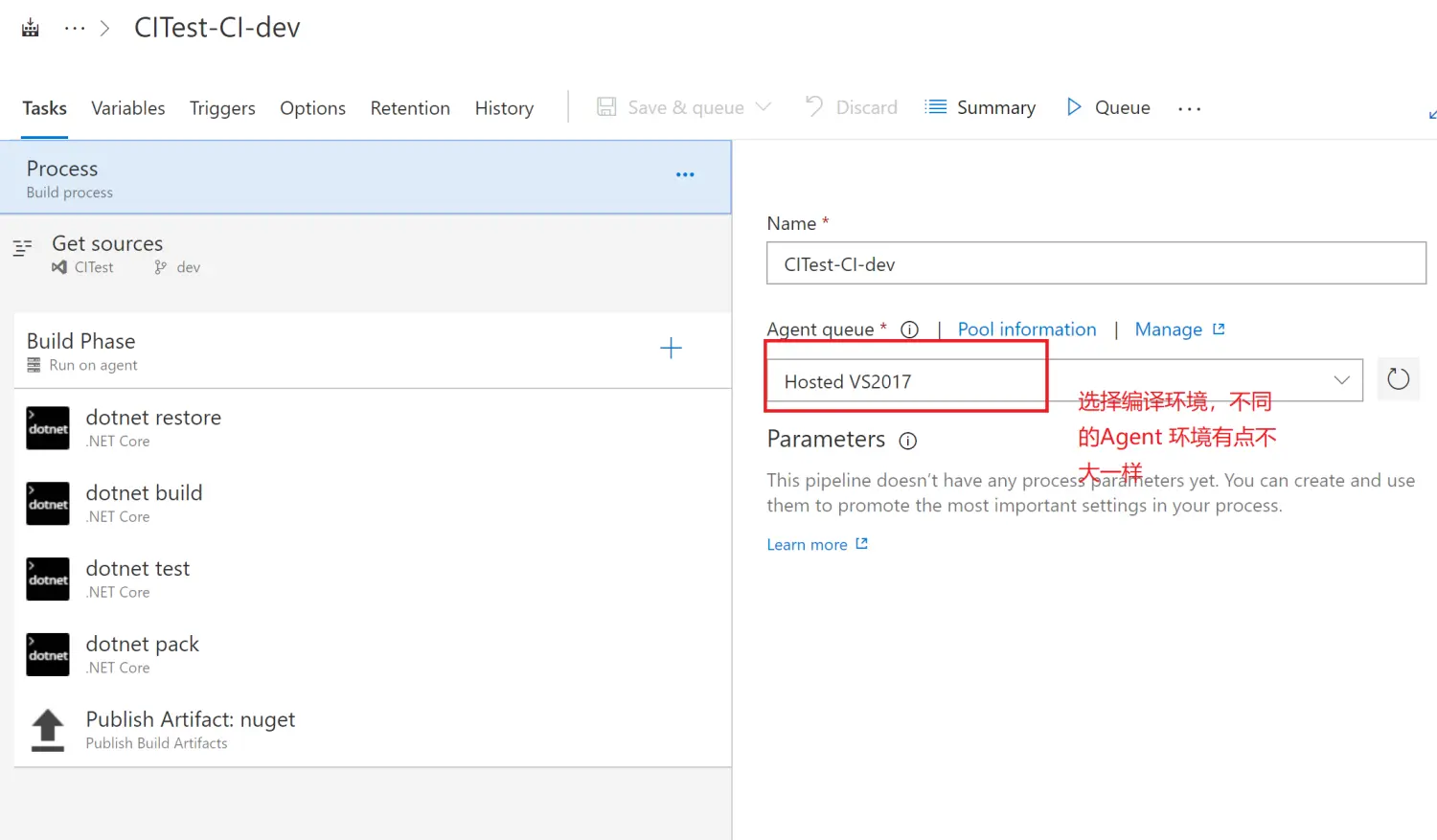
Task: Click the CITest Visual Studio repo icon
Action: coord(59,267)
